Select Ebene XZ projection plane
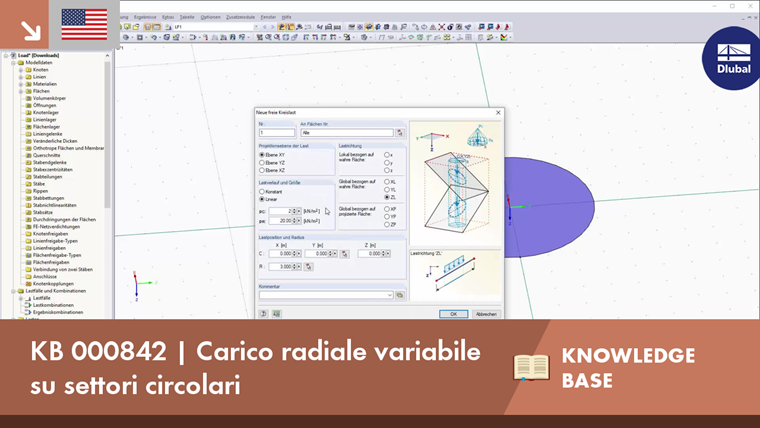The width and height of the screenshot is (760, 428). click(262, 170)
